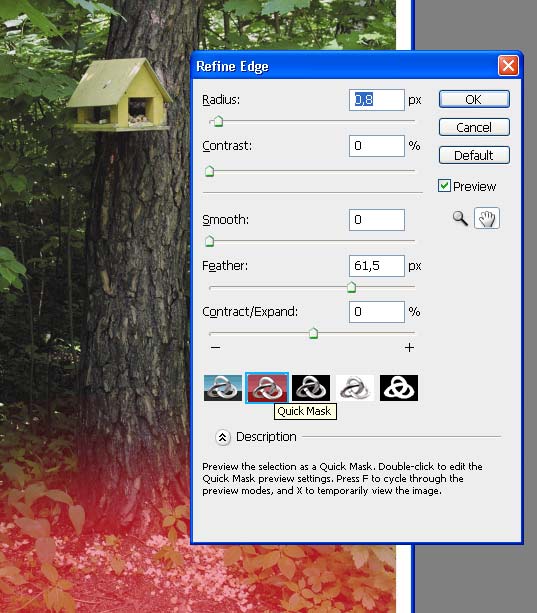Focus the Radius value field
The width and height of the screenshot is (537, 613).
(x=377, y=100)
